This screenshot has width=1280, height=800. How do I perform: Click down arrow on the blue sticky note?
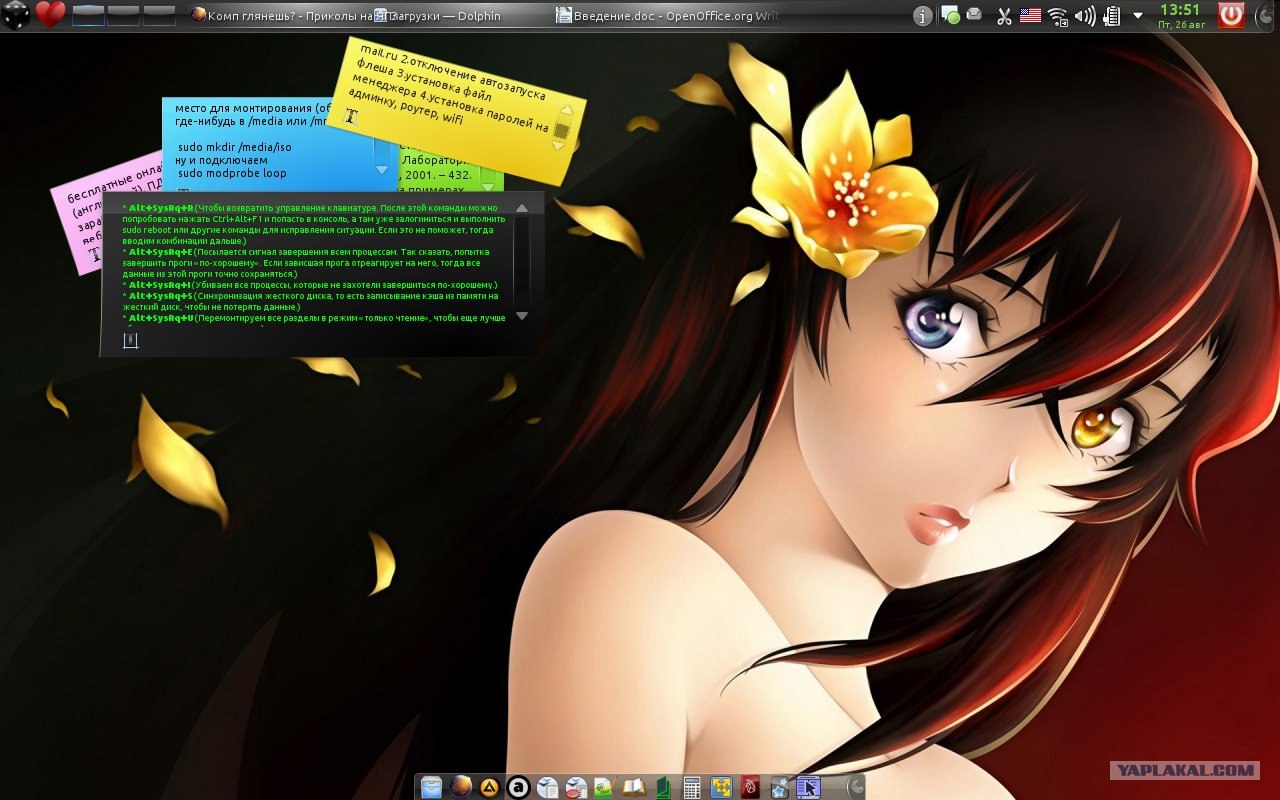pos(381,170)
